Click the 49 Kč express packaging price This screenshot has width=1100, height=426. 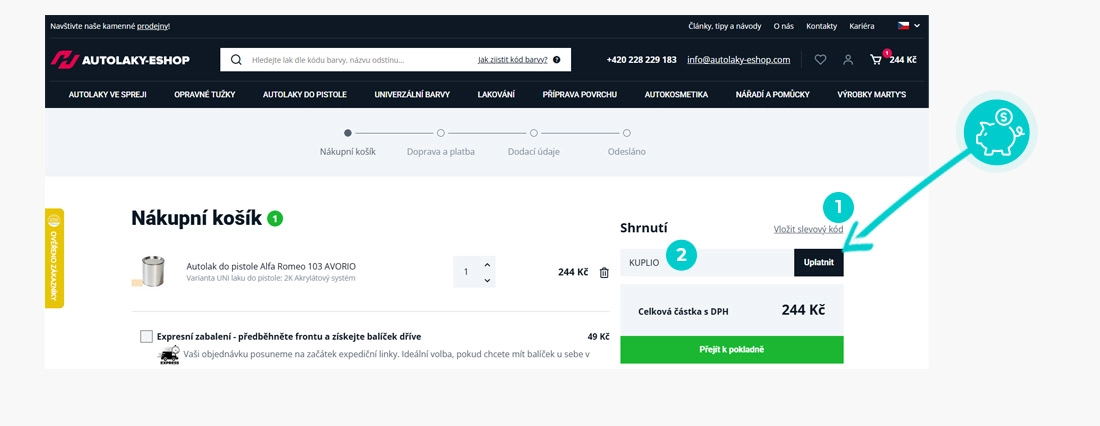point(598,336)
